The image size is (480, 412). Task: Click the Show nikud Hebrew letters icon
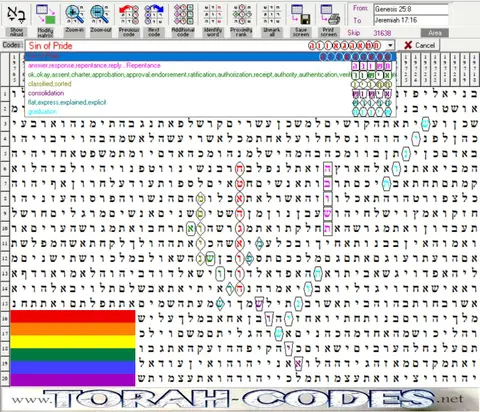pyautogui.click(x=16, y=15)
